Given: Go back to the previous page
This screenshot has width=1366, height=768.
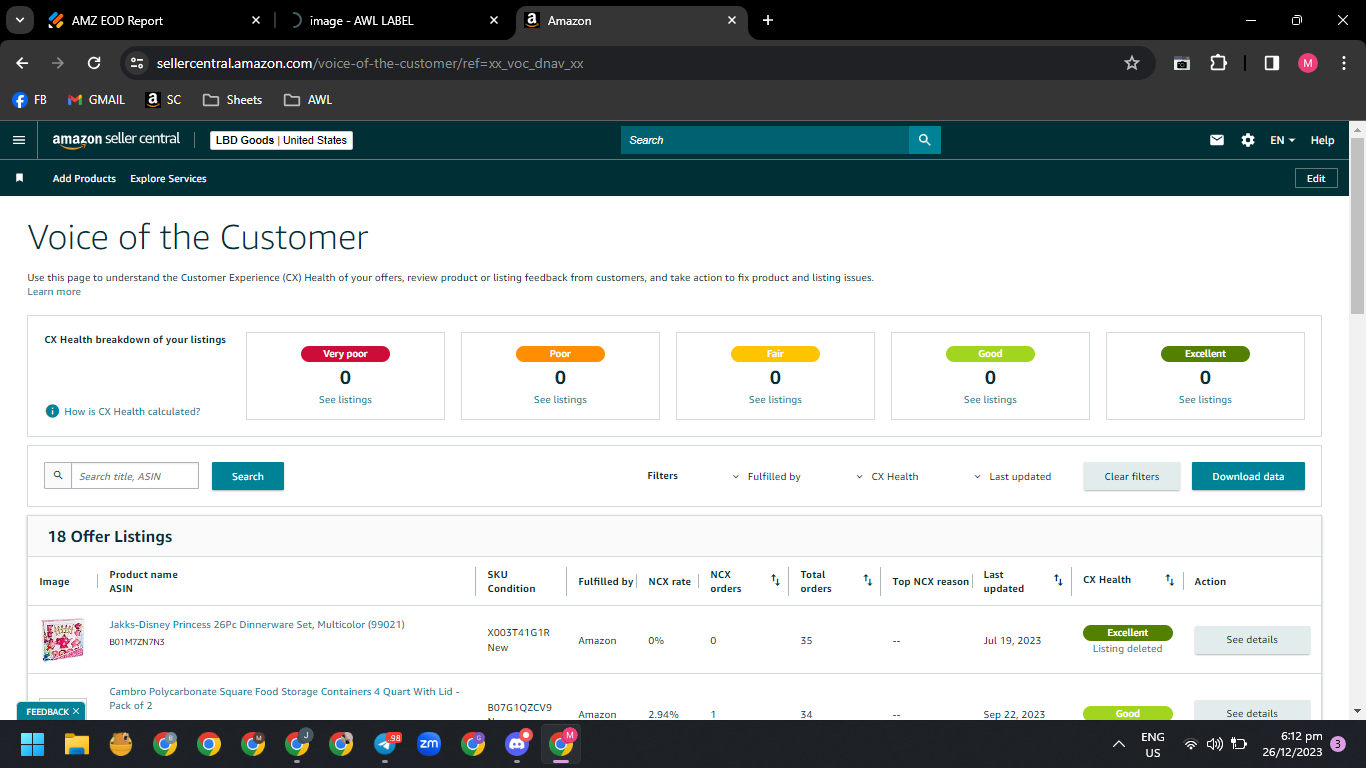Looking at the screenshot, I should pos(22,63).
